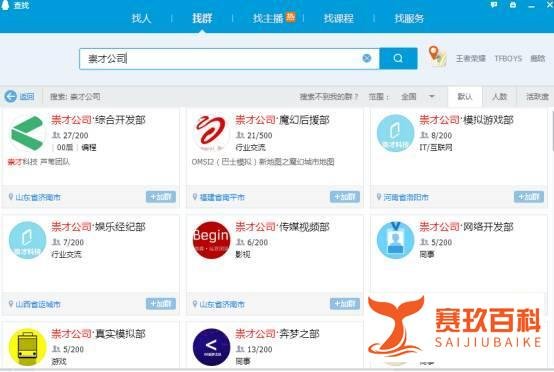This screenshot has height=372, width=554.
Task: Open the blue avatar of 娱乐经纪部
Action: [28, 241]
